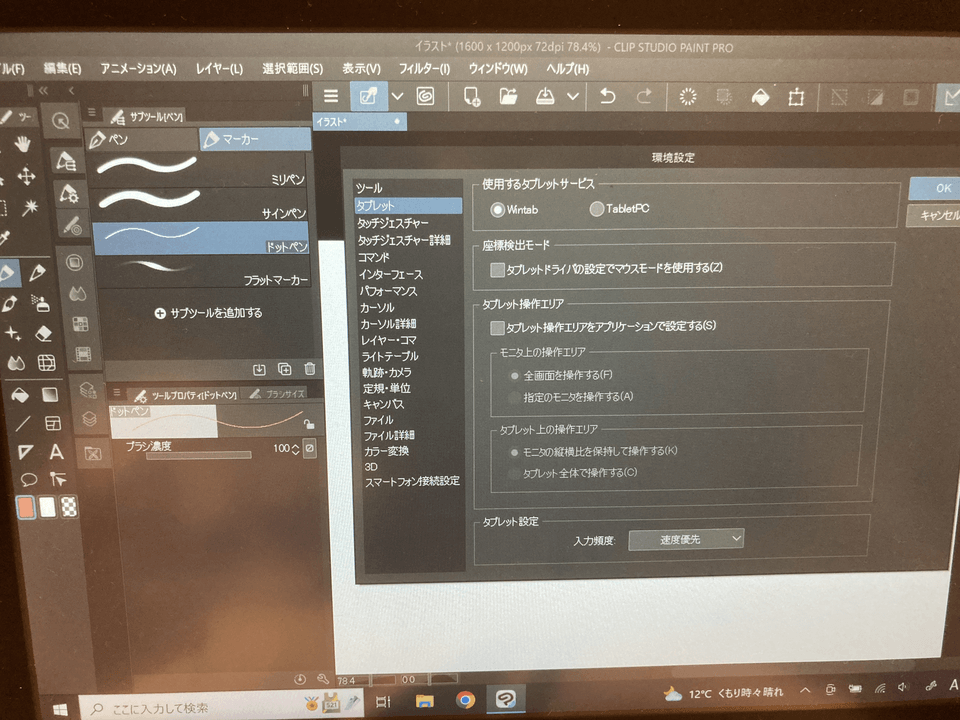
Task: Open Chrome from the taskbar
Action: pyautogui.click(x=465, y=699)
